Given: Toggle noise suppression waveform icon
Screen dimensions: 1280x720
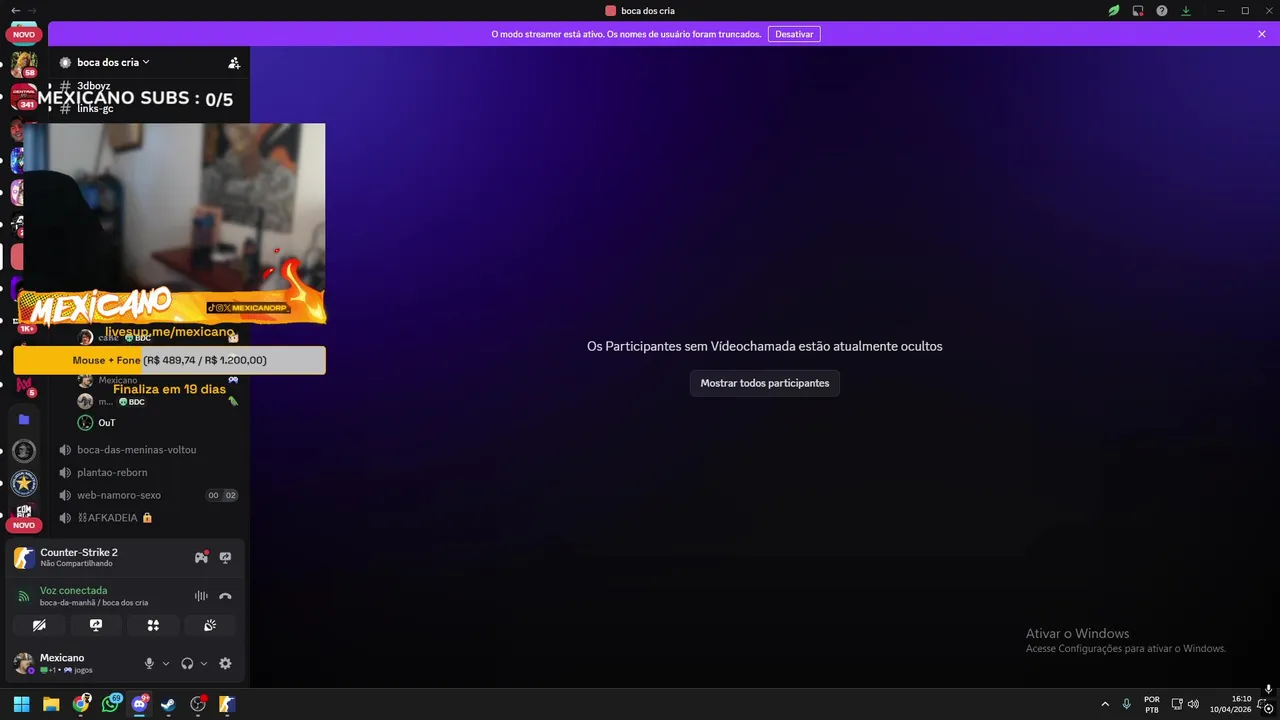Looking at the screenshot, I should [201, 596].
